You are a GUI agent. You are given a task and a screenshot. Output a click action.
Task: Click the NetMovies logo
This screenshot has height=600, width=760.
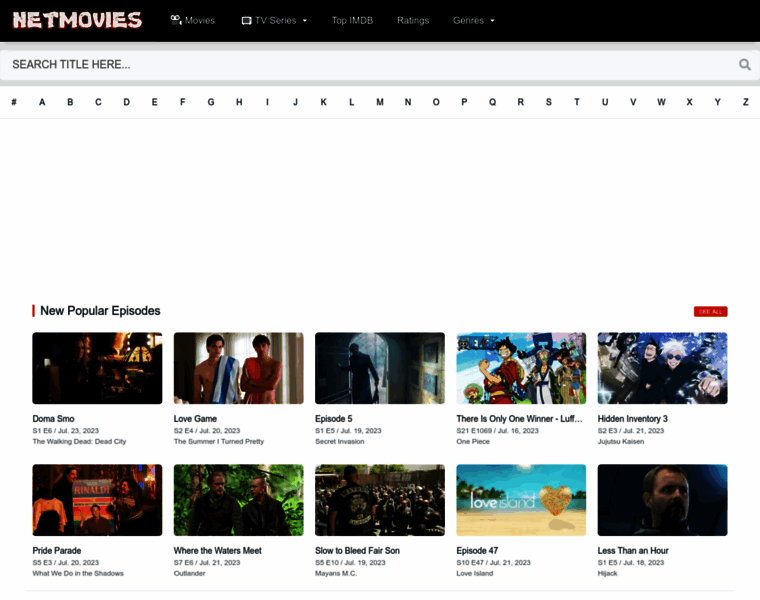(x=77, y=20)
